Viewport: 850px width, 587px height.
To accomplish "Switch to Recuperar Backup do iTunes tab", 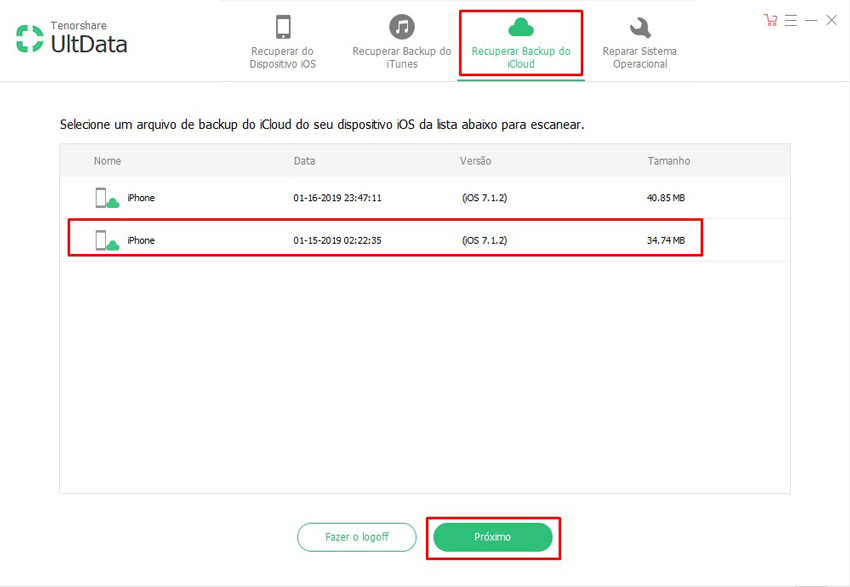I will click(x=402, y=42).
